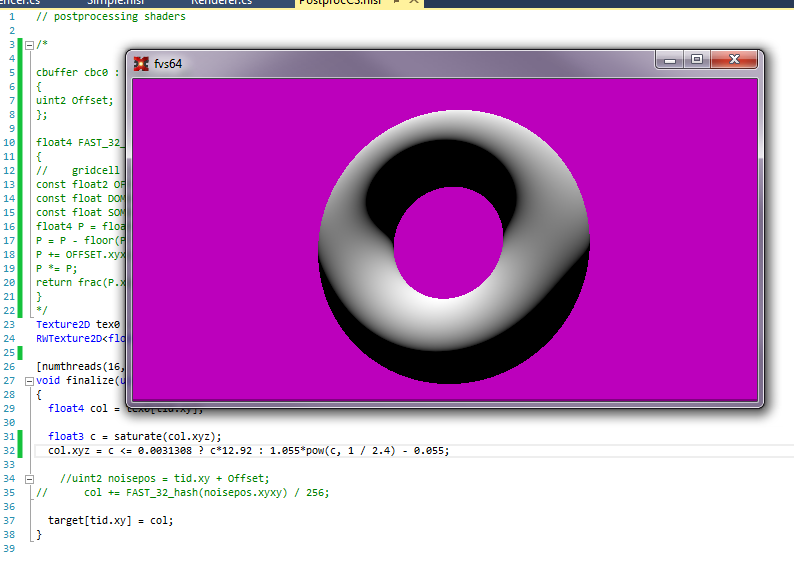794x570 pixels.
Task: Click line number 39 in the gutter
Action: (9, 549)
